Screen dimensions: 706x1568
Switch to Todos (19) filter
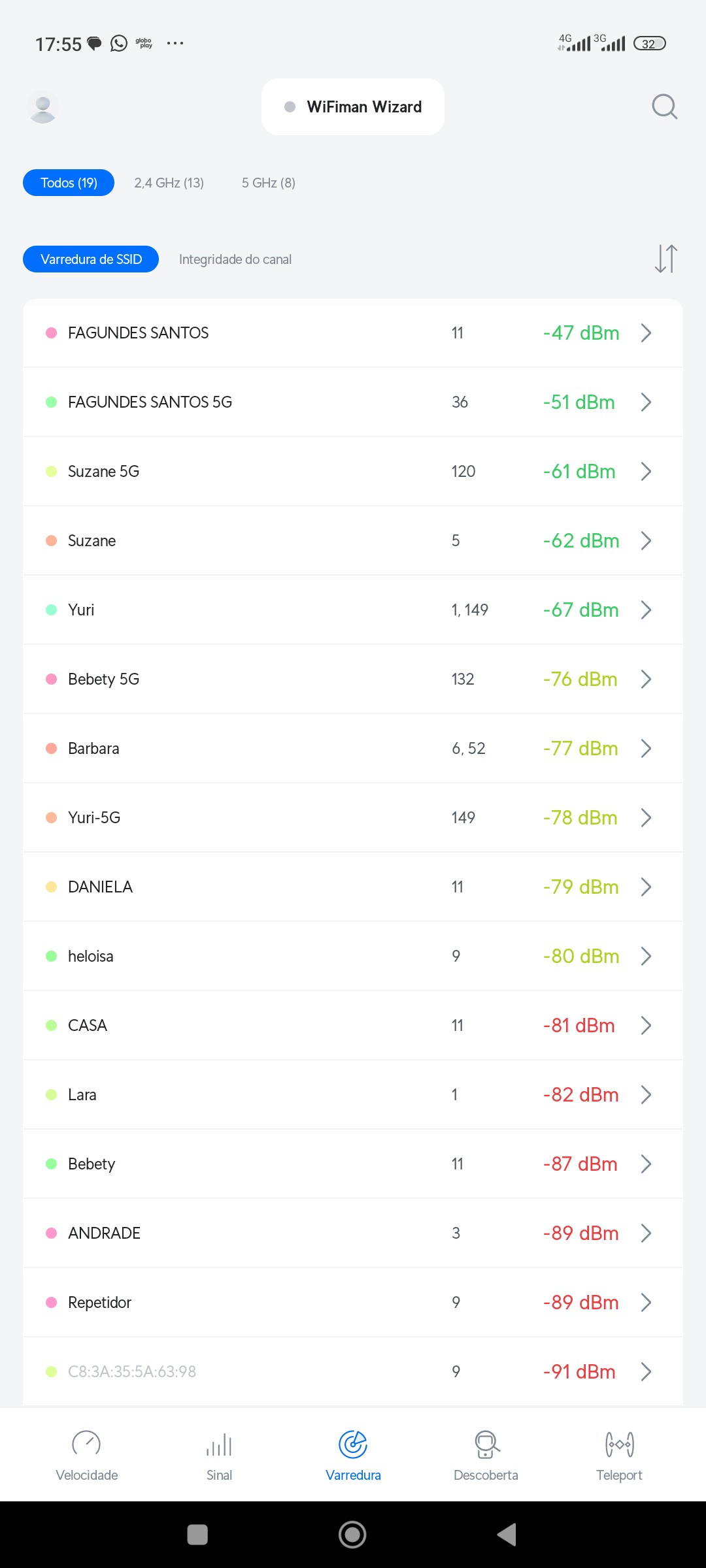(x=69, y=183)
